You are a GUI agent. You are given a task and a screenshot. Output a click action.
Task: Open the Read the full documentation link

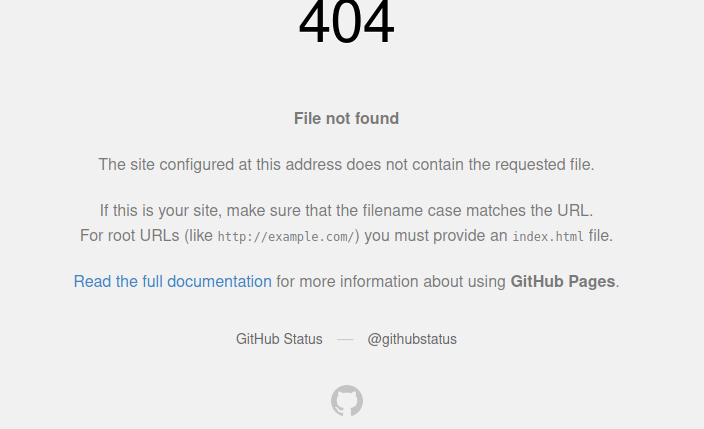[172, 282]
